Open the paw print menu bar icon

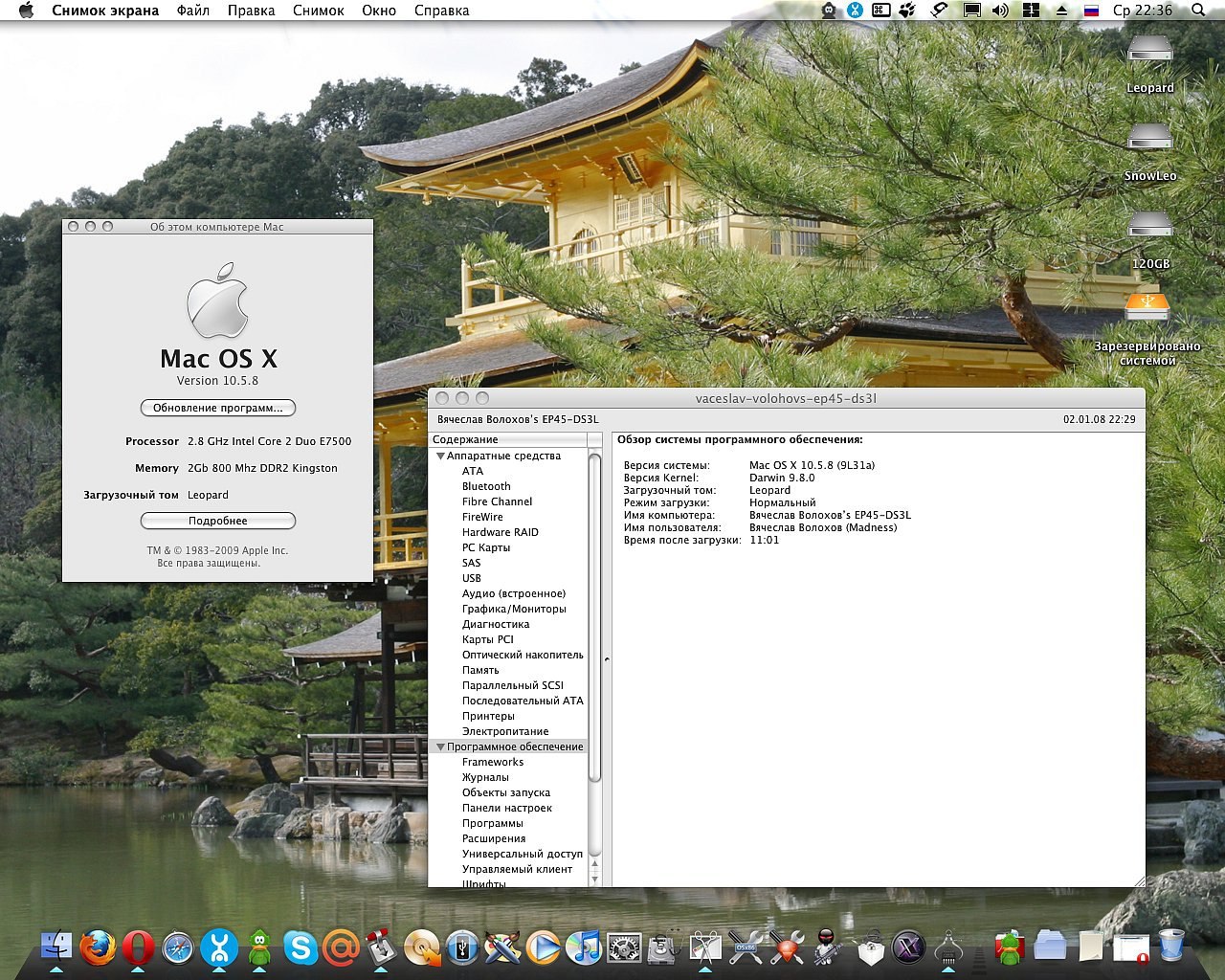[907, 11]
